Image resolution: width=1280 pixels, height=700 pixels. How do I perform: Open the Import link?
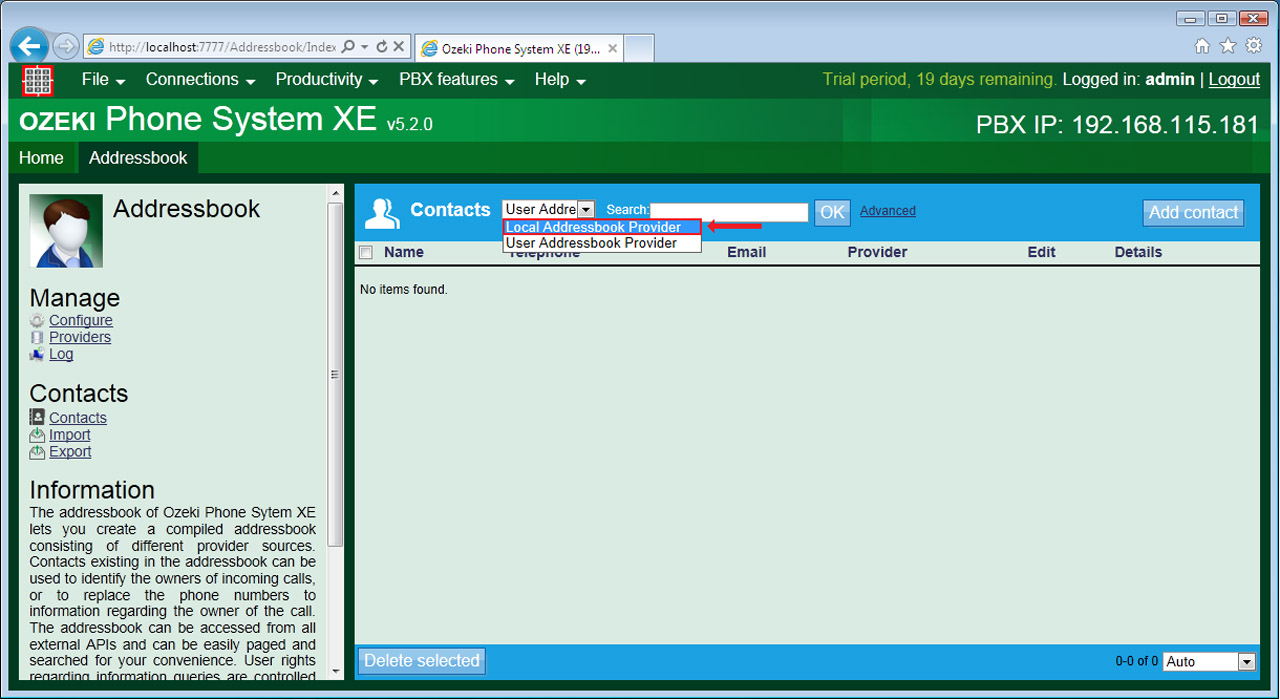[70, 435]
